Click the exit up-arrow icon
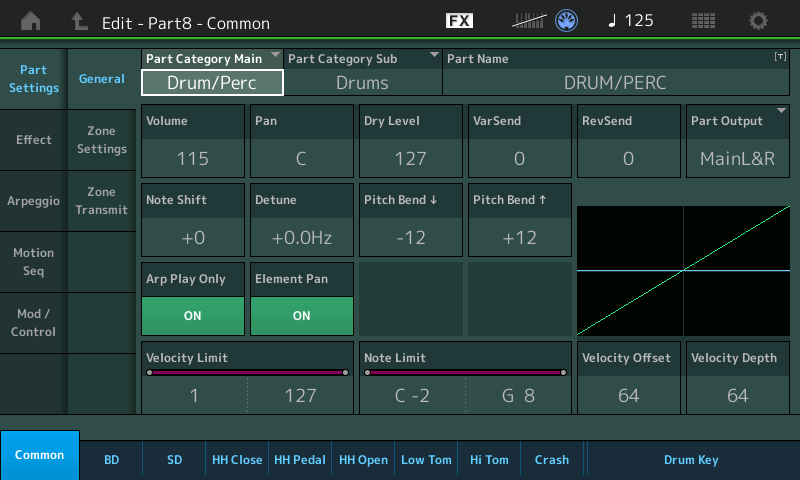The height and width of the screenshot is (480, 800). coord(79,21)
